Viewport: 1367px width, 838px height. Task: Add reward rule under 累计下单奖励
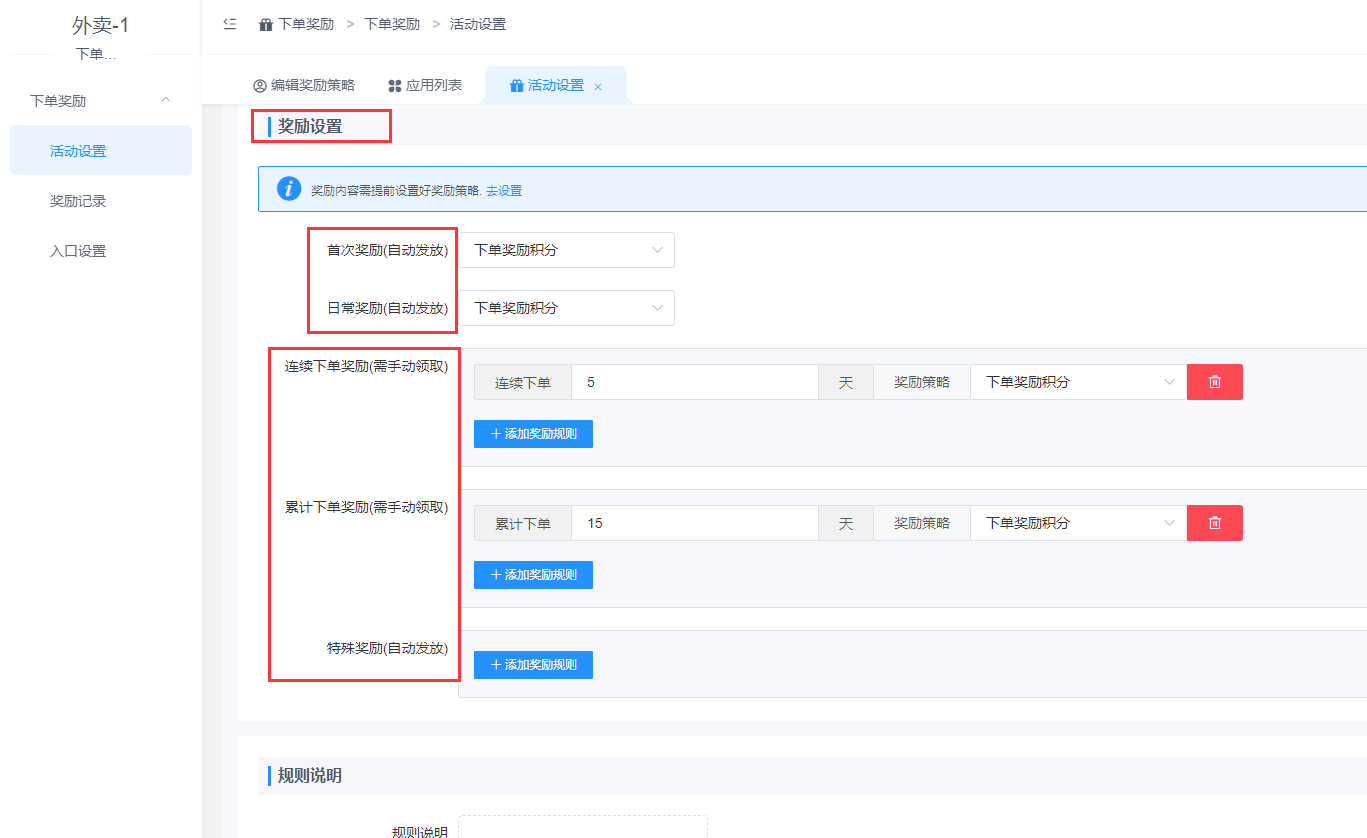pyautogui.click(x=533, y=575)
